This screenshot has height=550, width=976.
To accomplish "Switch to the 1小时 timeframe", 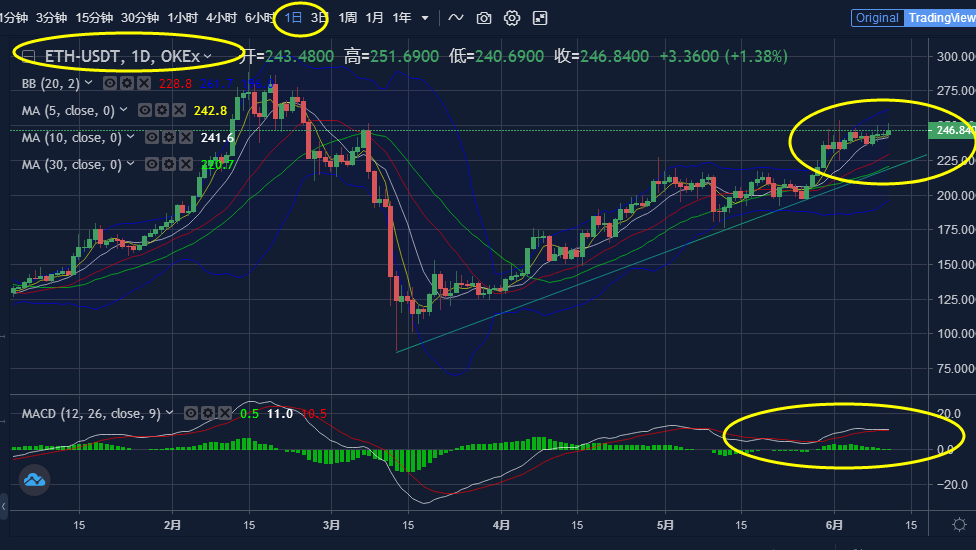I will point(182,17).
